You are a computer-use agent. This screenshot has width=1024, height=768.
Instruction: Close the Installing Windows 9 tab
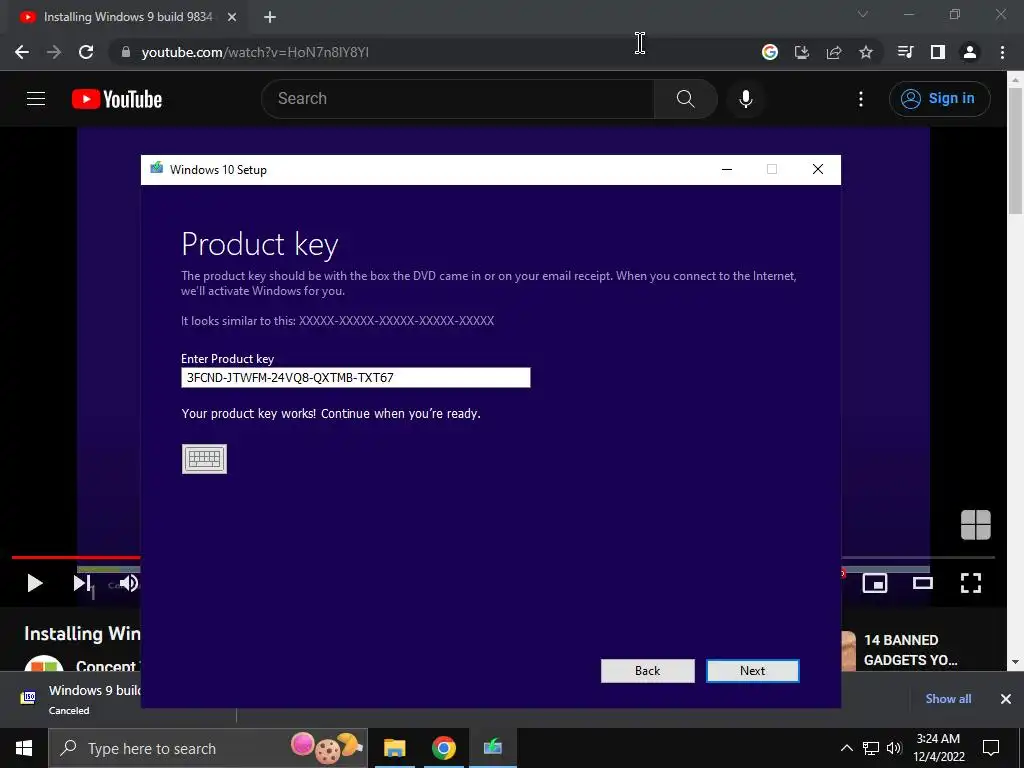[x=232, y=17]
